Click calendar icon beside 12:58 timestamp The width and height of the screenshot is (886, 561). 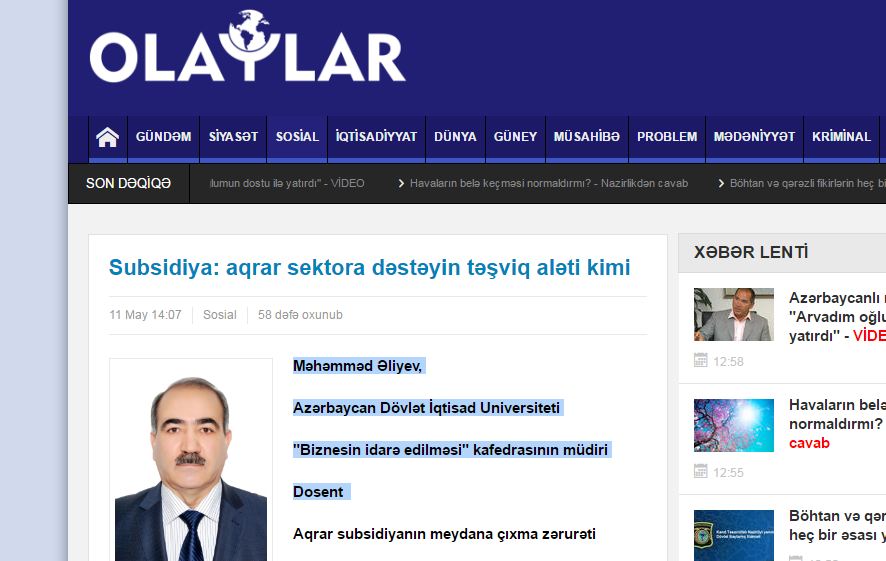tap(701, 361)
